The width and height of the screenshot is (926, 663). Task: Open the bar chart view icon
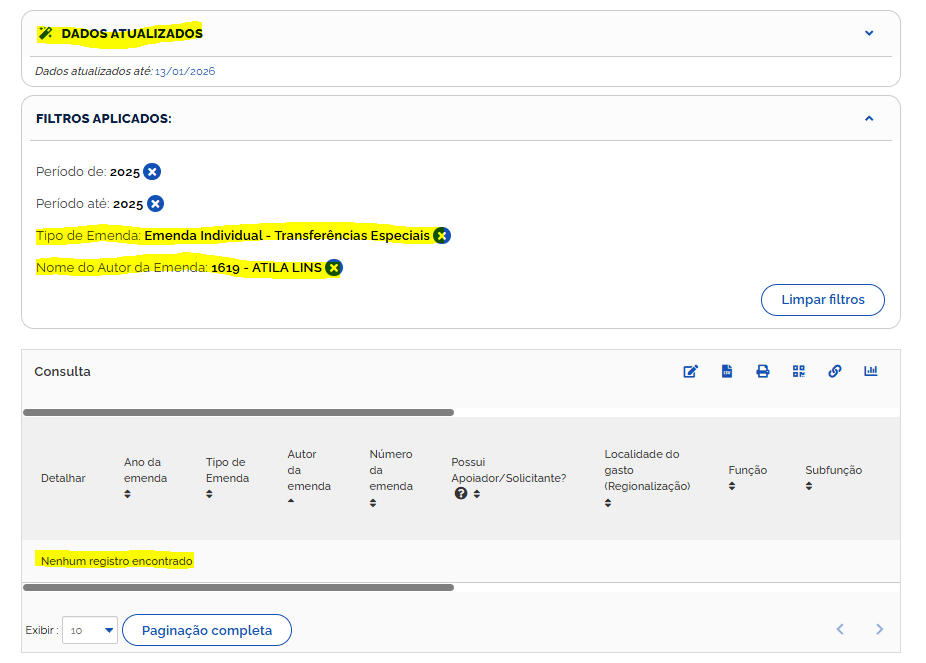871,371
